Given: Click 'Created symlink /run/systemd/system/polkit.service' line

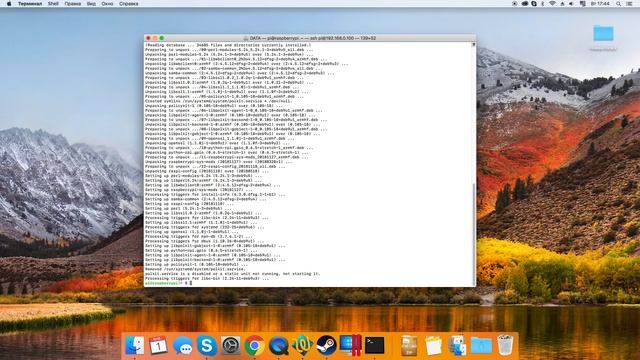Looking at the screenshot, I should point(219,101).
